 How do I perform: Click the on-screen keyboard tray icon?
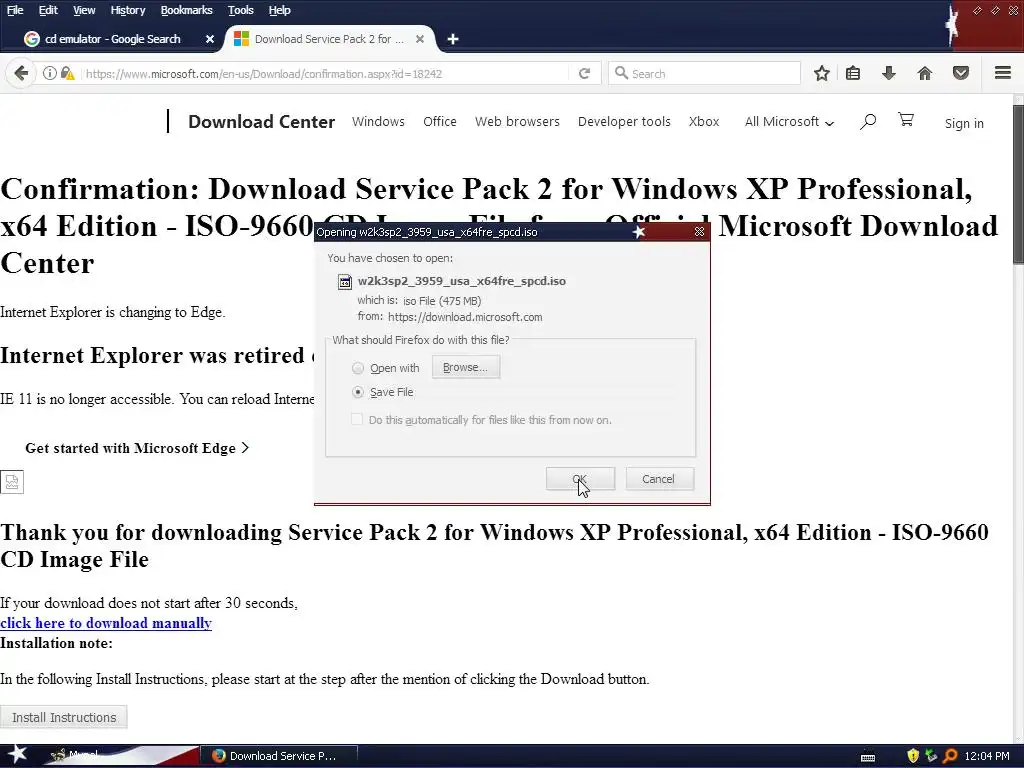[868, 757]
